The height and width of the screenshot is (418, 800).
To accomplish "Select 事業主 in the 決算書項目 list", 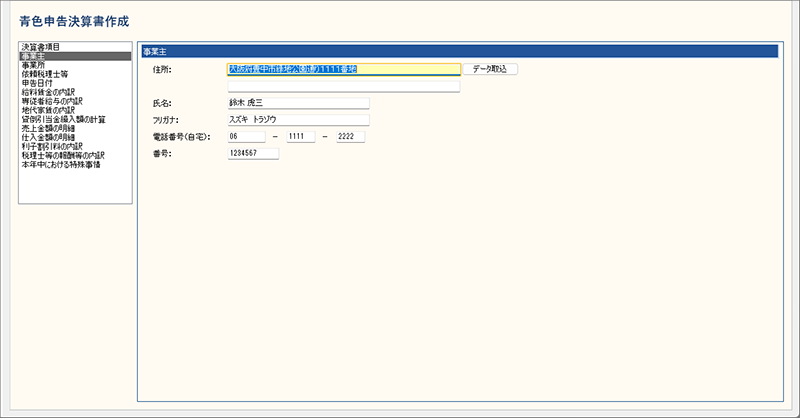I will [75, 56].
